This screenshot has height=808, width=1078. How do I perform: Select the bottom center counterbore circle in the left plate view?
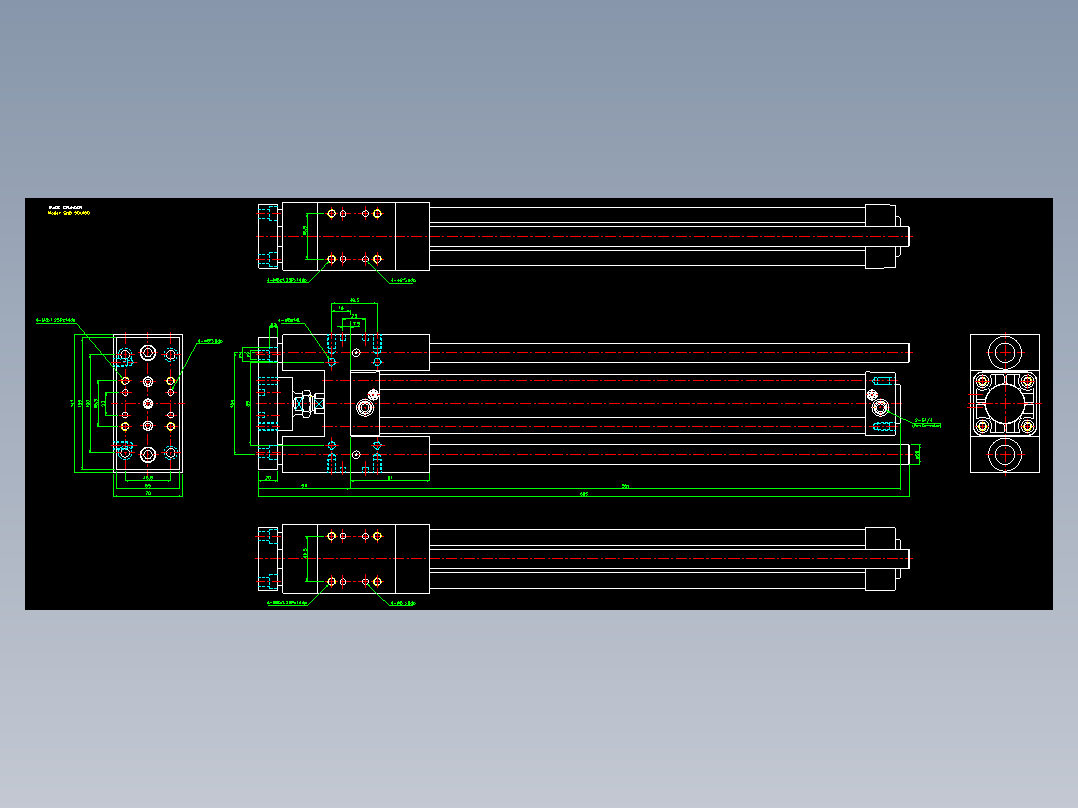click(x=148, y=454)
